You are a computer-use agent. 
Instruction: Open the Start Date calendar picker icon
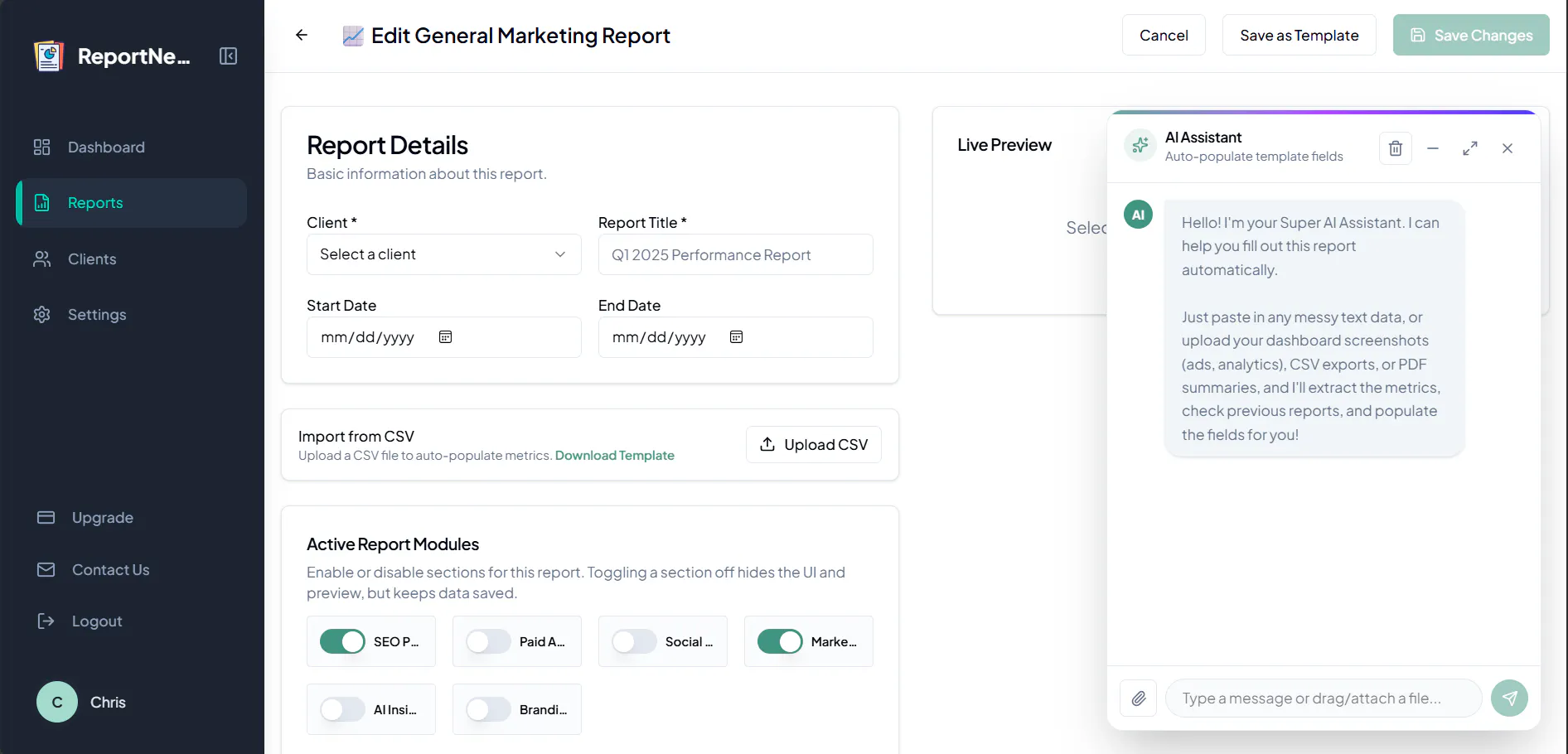tap(445, 337)
